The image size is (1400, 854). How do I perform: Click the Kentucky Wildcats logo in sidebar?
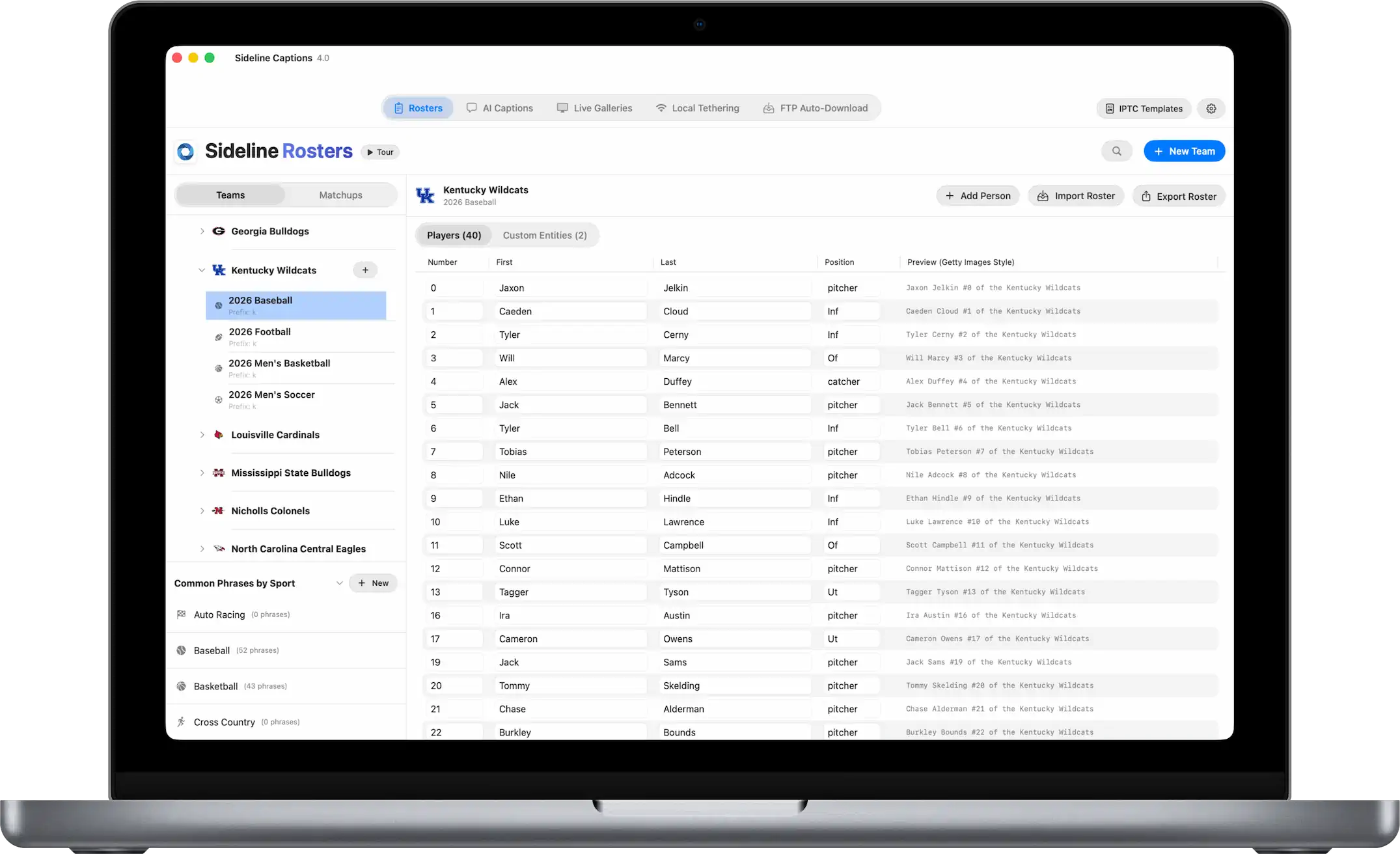[x=219, y=270]
